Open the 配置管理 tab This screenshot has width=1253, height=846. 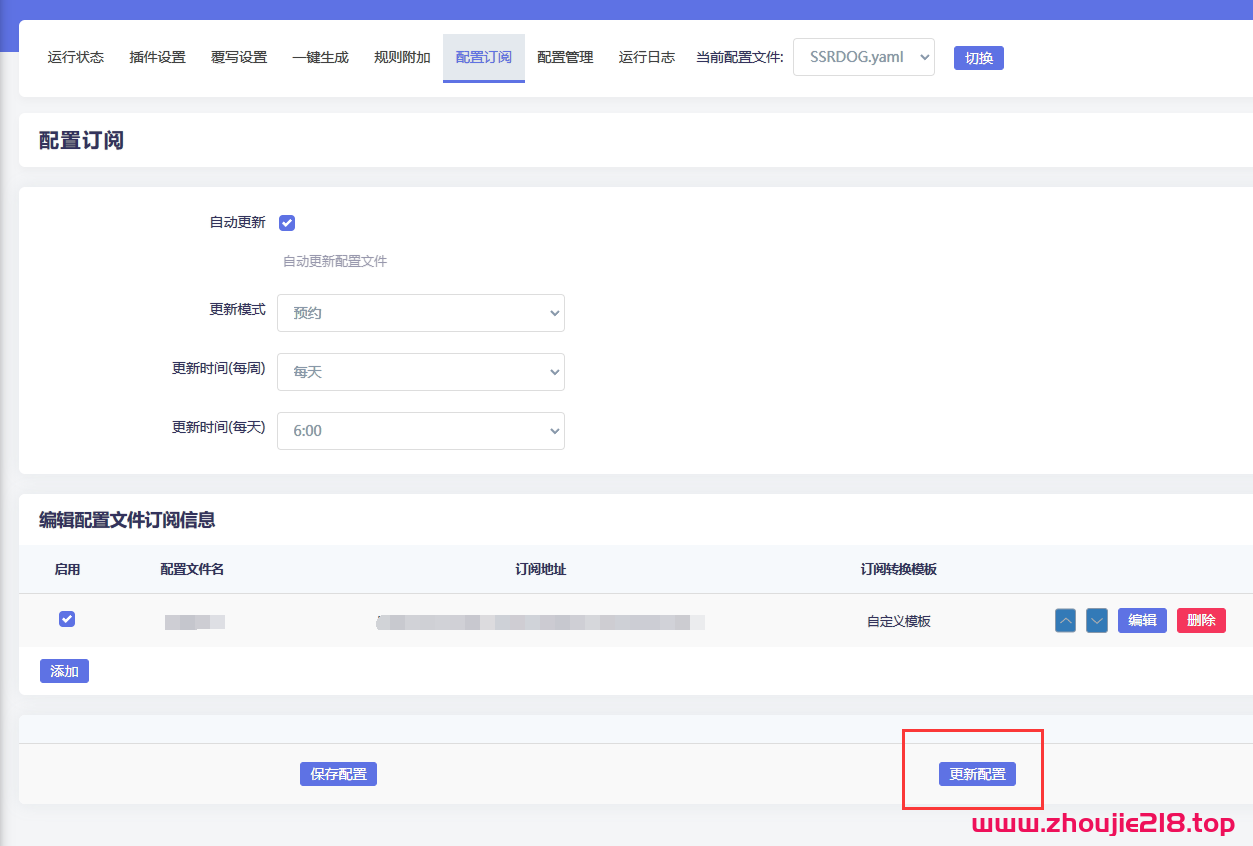pos(565,57)
